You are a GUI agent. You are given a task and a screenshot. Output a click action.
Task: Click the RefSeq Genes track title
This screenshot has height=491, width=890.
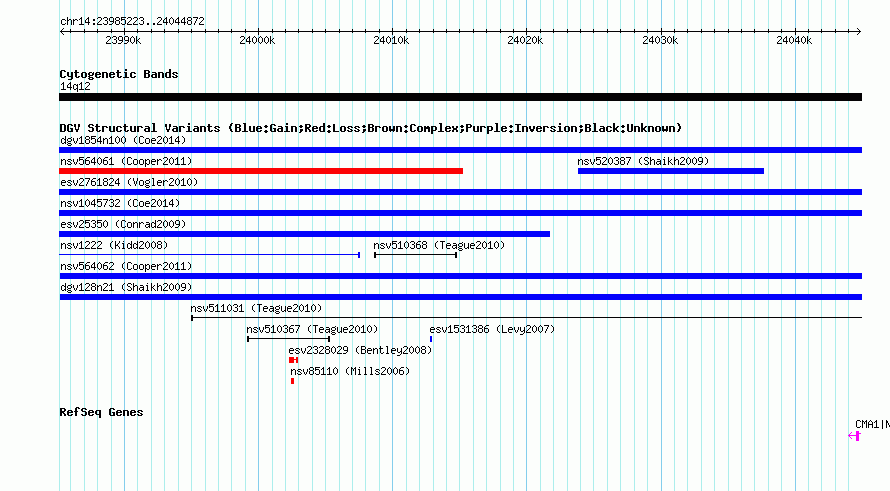[101, 412]
